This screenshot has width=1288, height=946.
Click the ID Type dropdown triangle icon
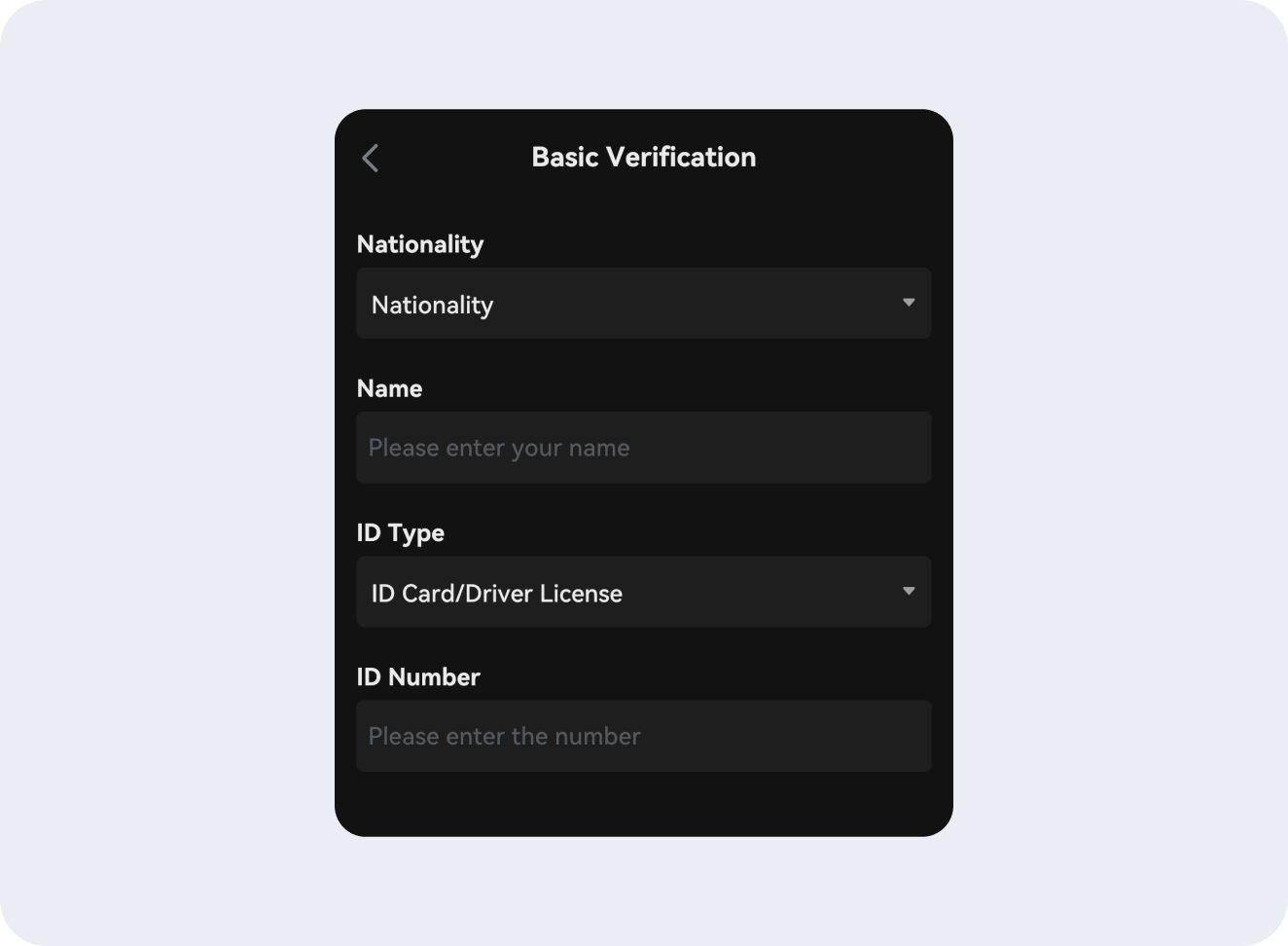(909, 591)
